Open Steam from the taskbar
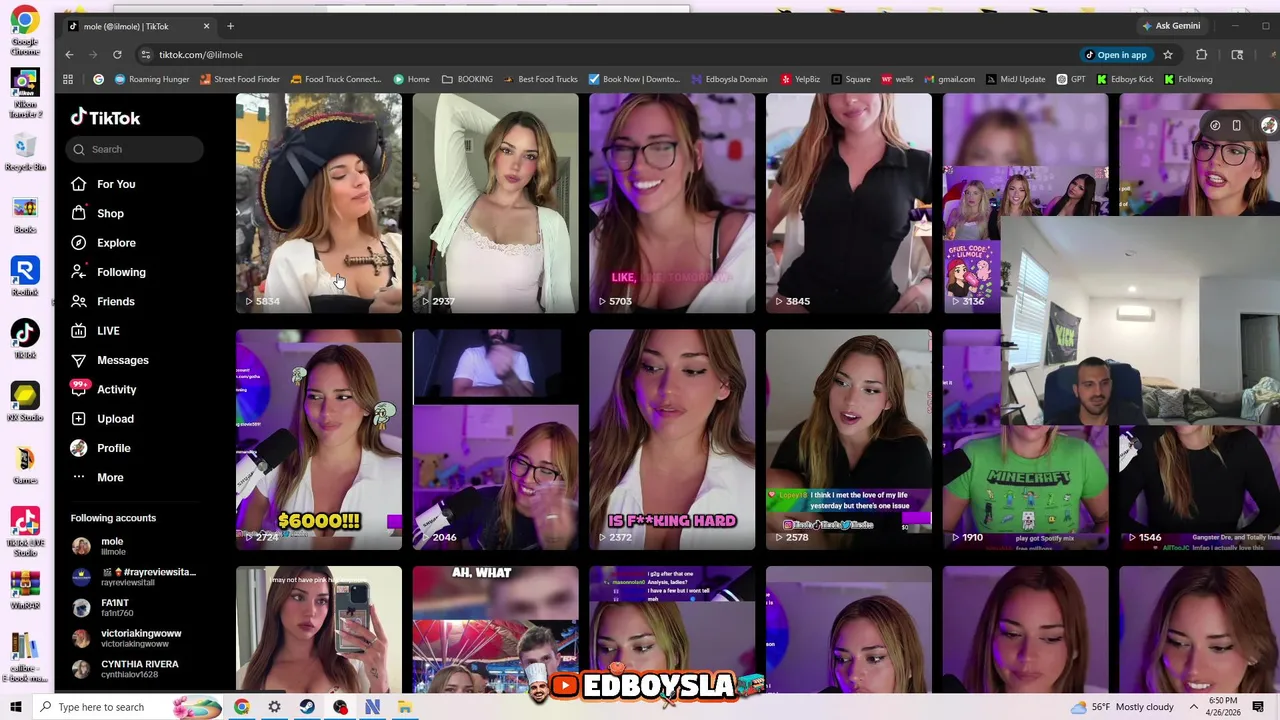Screen dimensions: 1280x720 307,707
